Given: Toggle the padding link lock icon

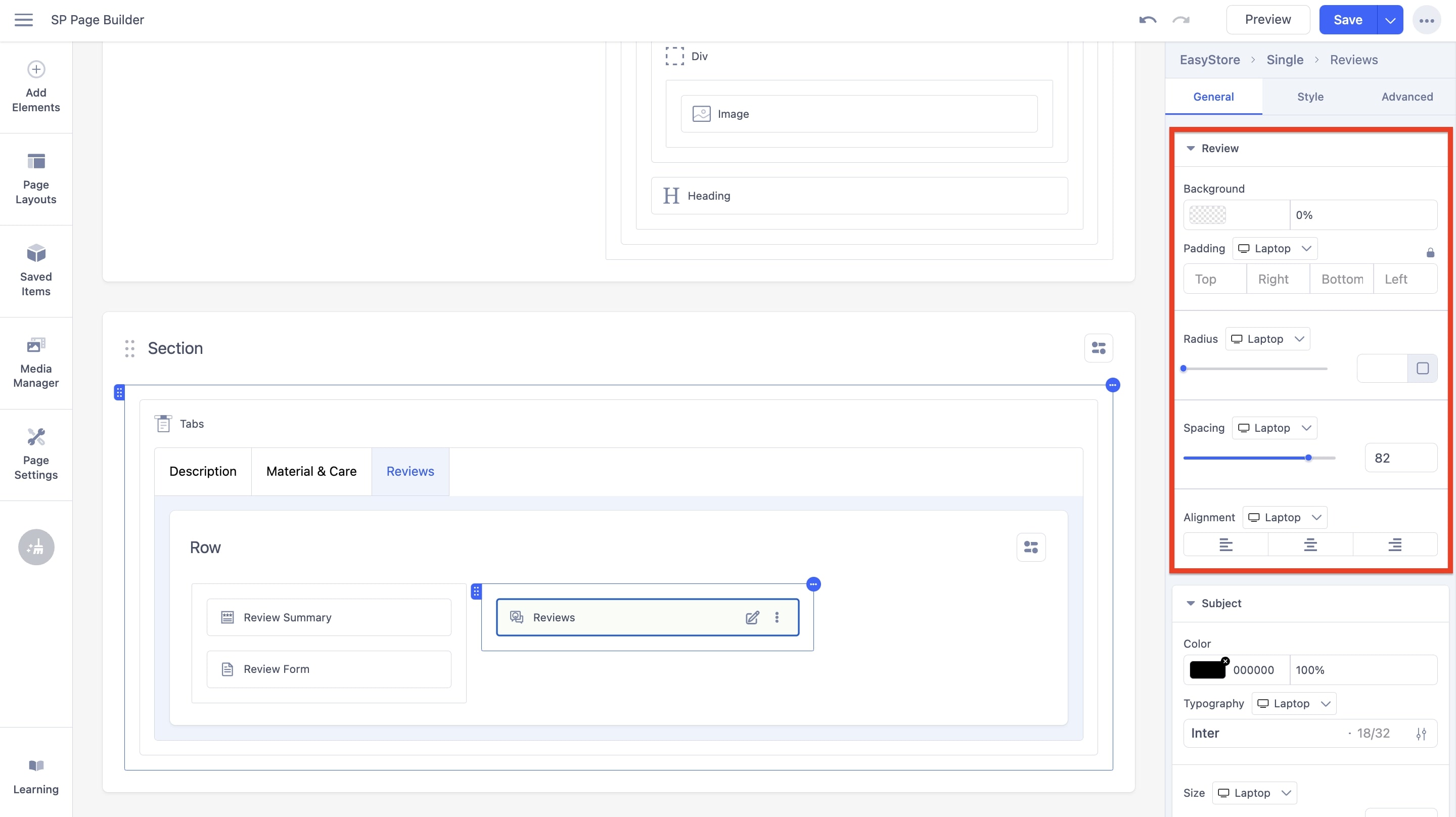Looking at the screenshot, I should pyautogui.click(x=1431, y=253).
